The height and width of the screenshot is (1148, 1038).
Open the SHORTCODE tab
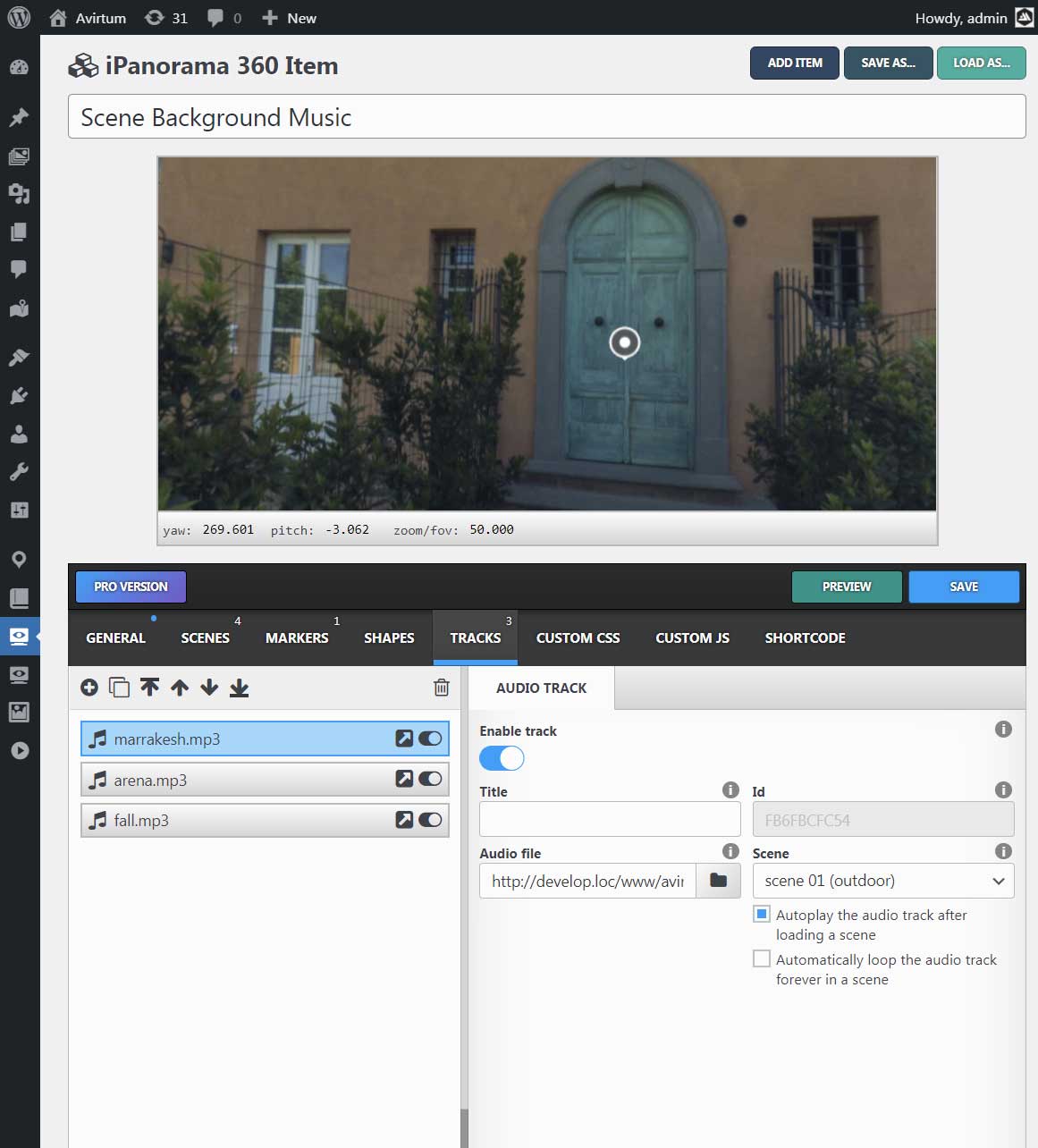tap(806, 637)
